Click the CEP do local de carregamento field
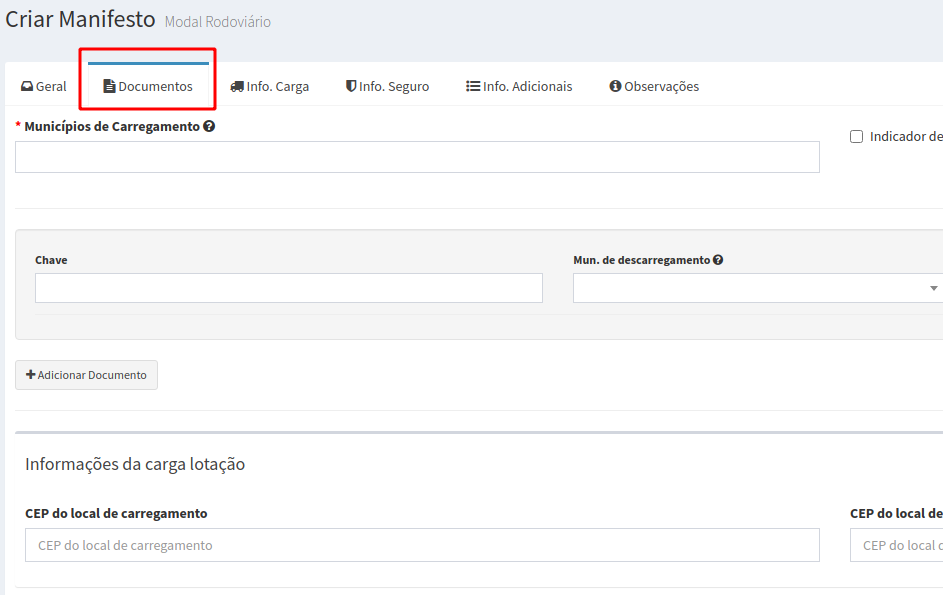 (421, 545)
